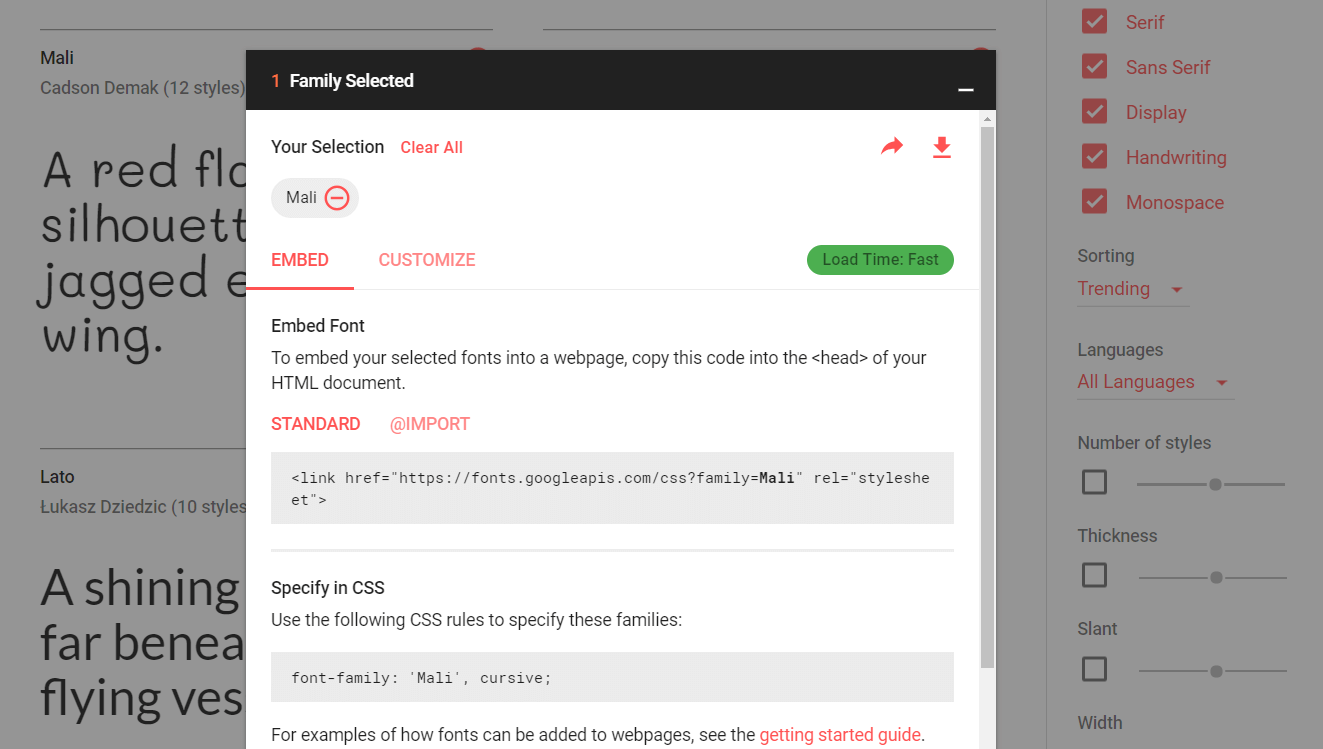1323x749 pixels.
Task: Click the Specify in CSS heading
Action: coord(328,588)
